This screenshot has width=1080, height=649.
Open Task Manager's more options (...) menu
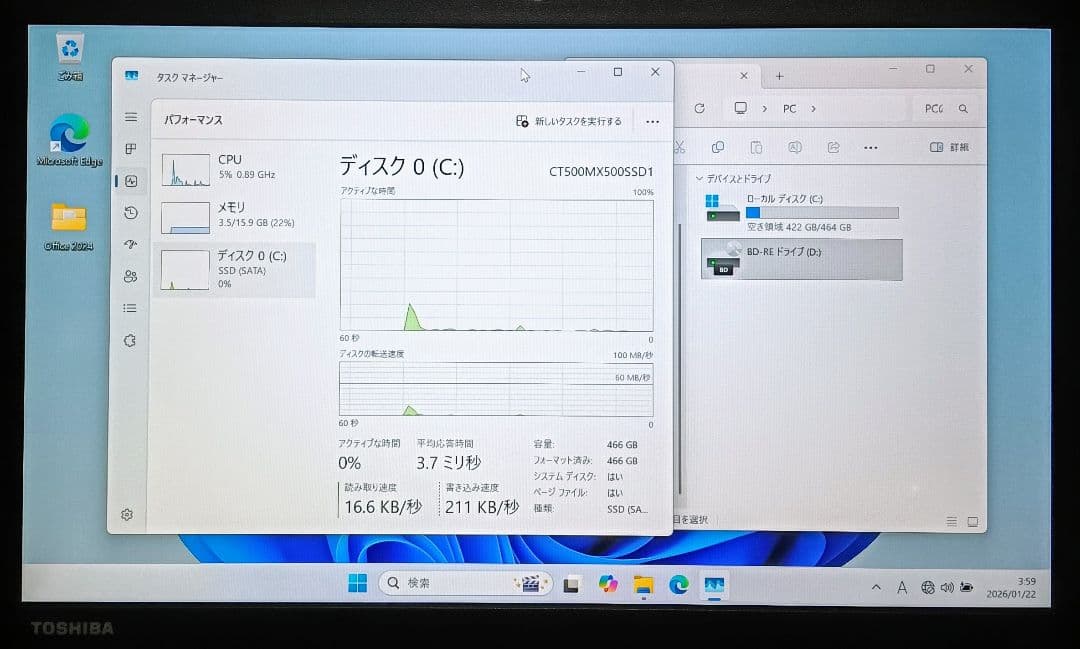(x=652, y=121)
